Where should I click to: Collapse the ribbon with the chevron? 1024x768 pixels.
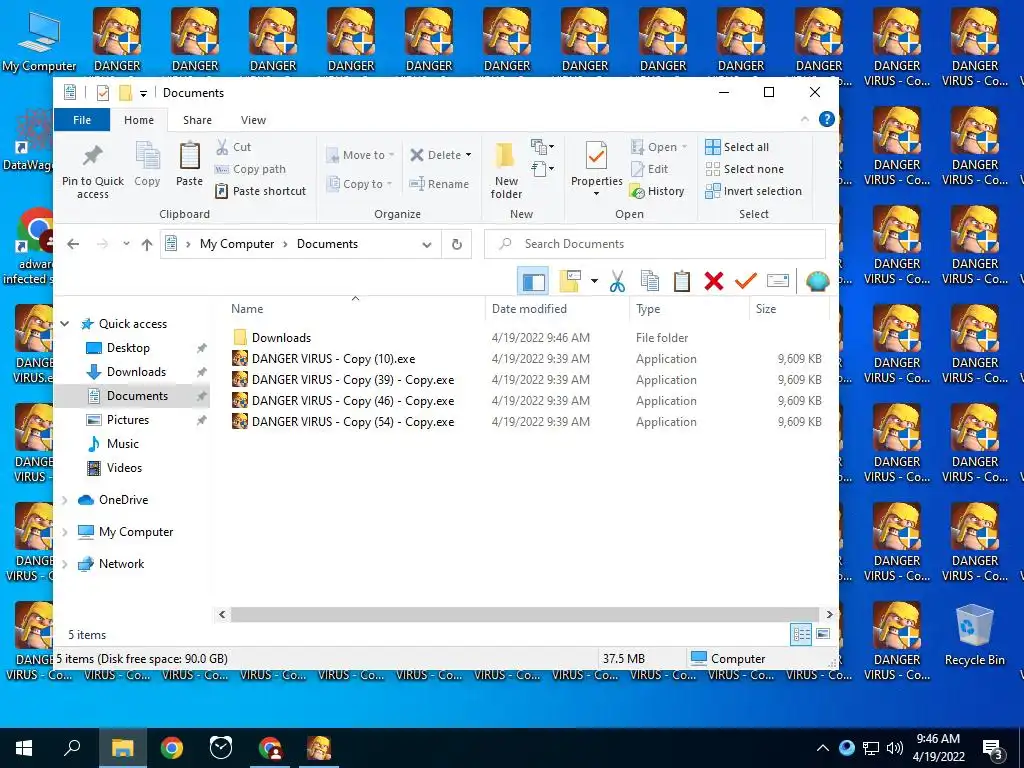pyautogui.click(x=805, y=120)
